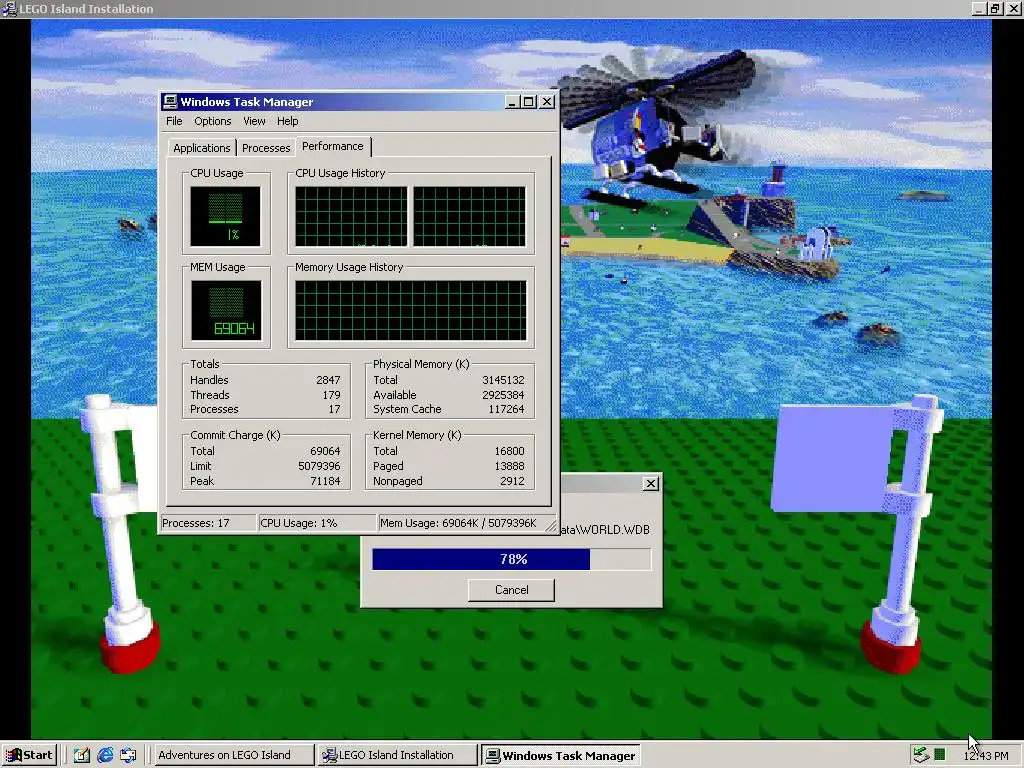Click Kernel Memory Paged value 13888
This screenshot has width=1024, height=768.
click(509, 466)
